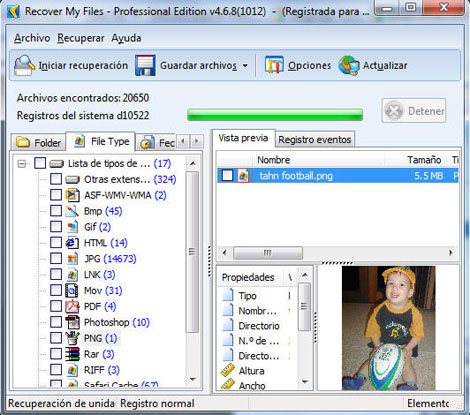The width and height of the screenshot is (470, 415).
Task: Click the ASF-WMV-WMA file type icon
Action: (72, 195)
